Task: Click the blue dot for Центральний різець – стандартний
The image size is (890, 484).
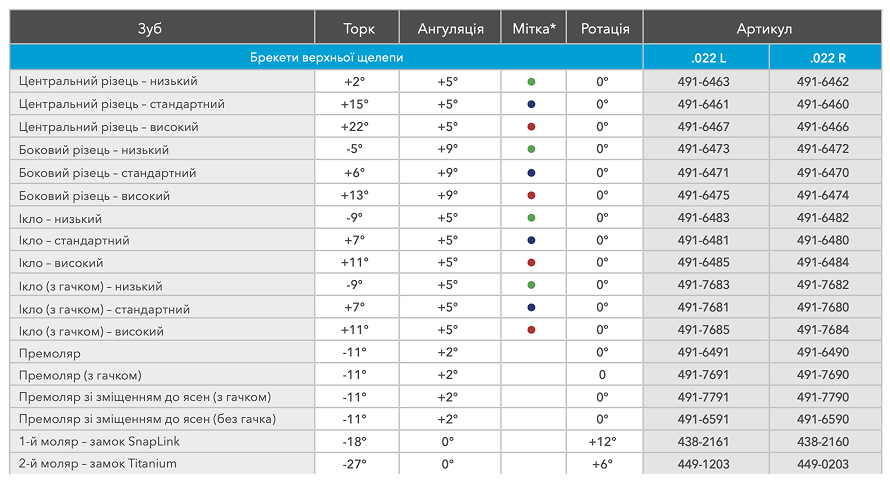Action: point(531,104)
